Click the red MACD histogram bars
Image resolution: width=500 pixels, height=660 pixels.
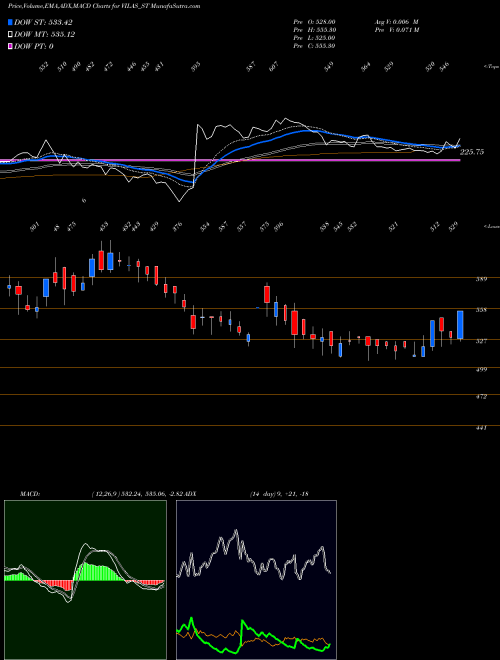[x=55, y=585]
